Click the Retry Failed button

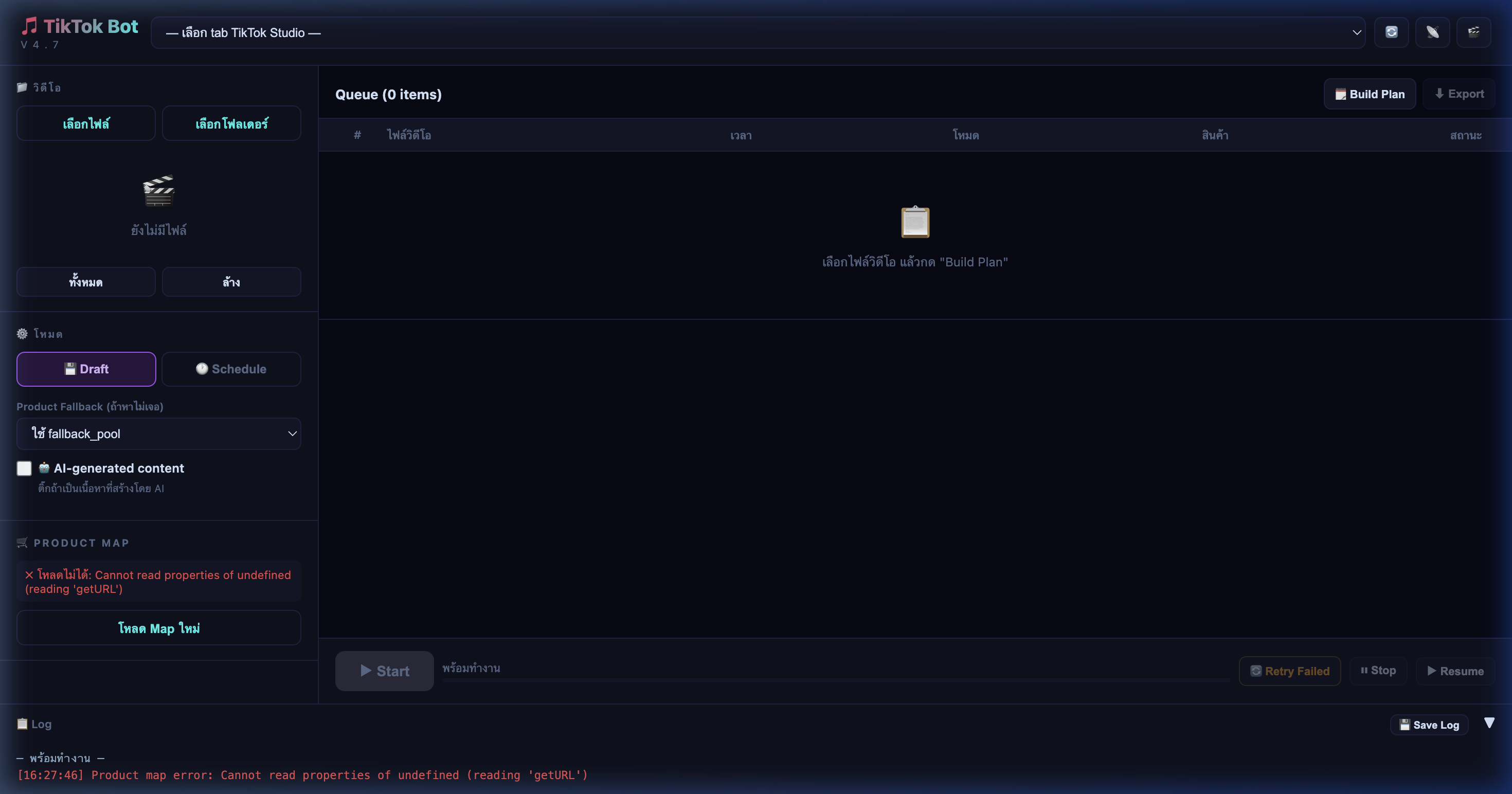[1289, 671]
